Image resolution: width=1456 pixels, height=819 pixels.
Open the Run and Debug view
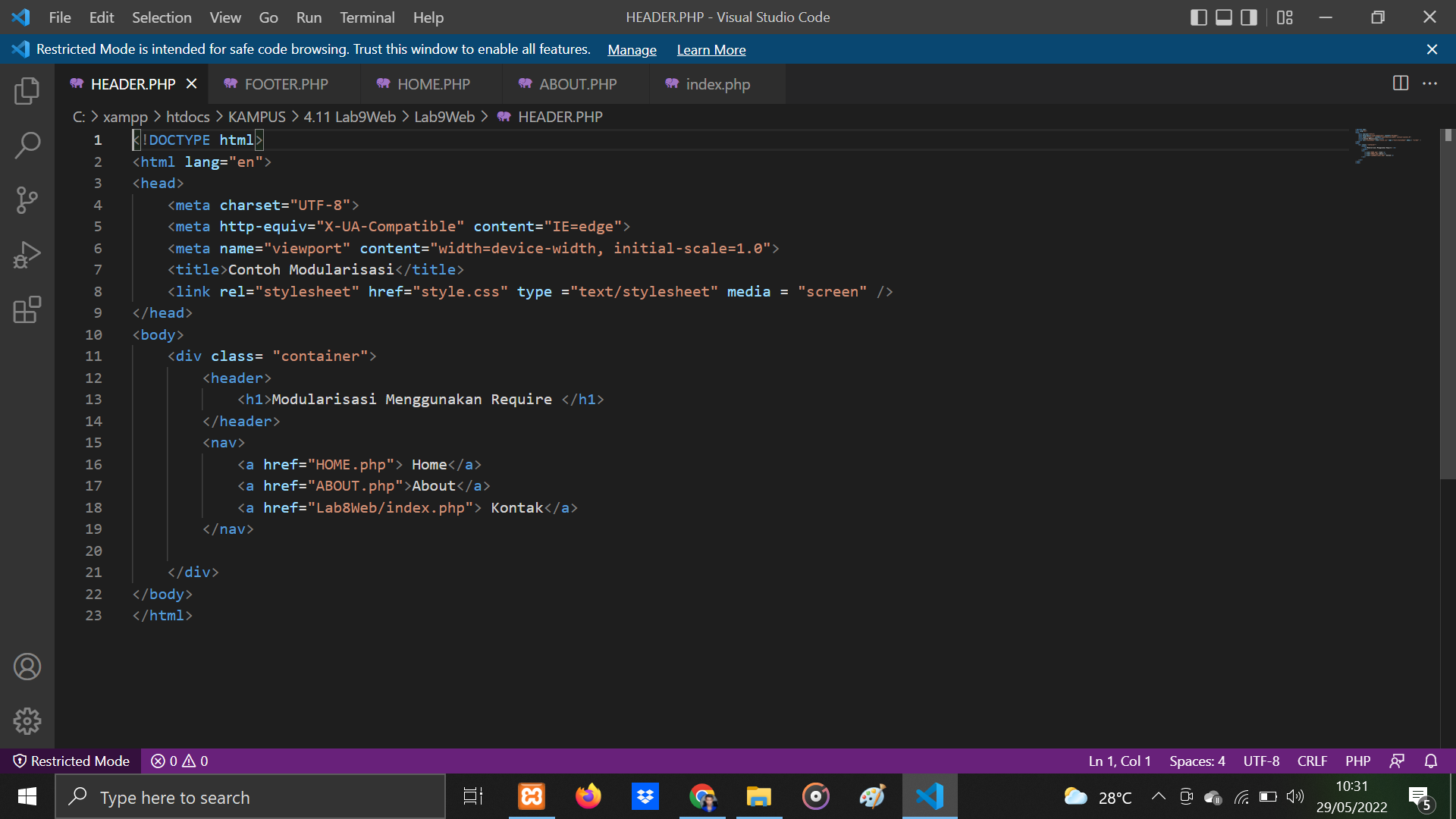(27, 254)
